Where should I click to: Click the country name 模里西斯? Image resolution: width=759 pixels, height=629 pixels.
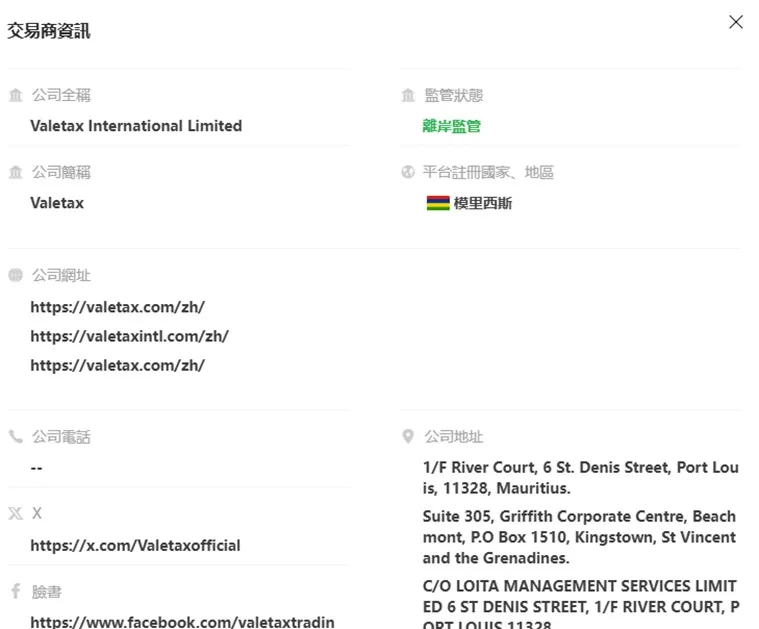pos(483,203)
